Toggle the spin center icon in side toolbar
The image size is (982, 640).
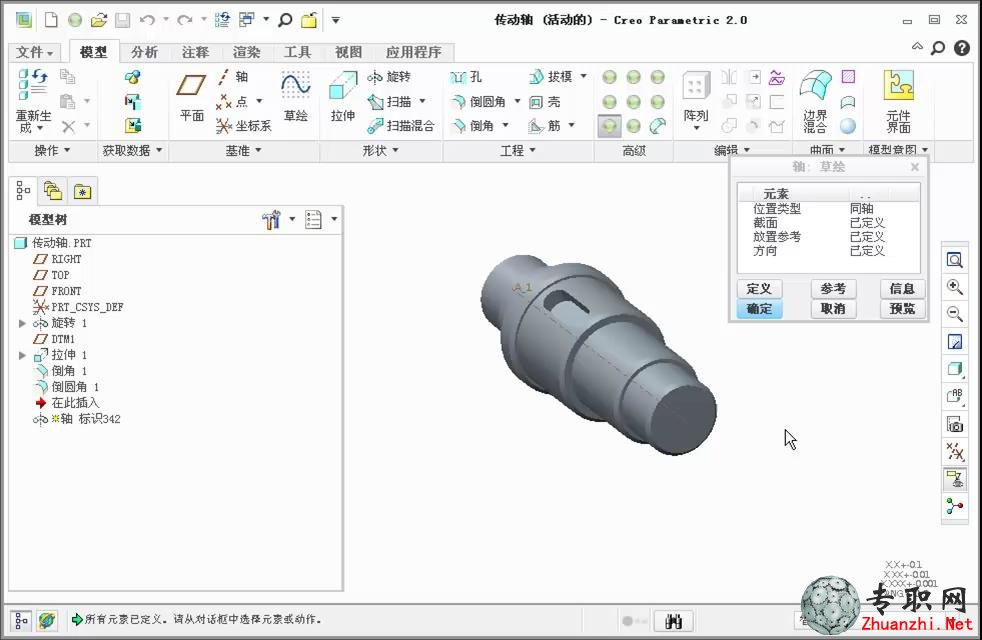[954, 506]
